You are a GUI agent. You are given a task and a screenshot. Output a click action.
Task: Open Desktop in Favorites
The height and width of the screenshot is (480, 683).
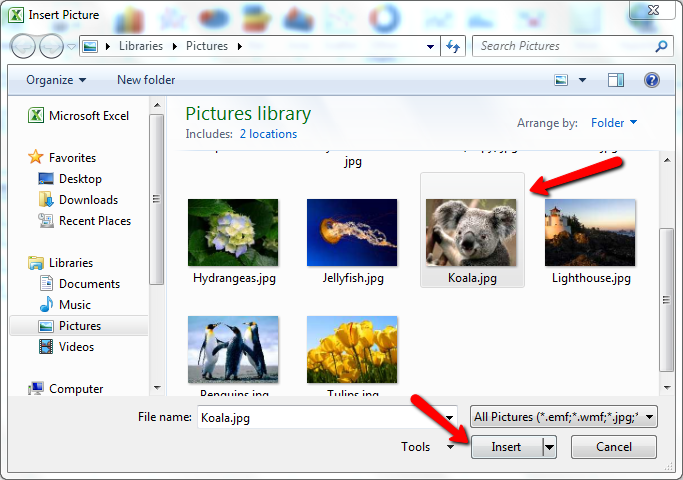point(70,179)
